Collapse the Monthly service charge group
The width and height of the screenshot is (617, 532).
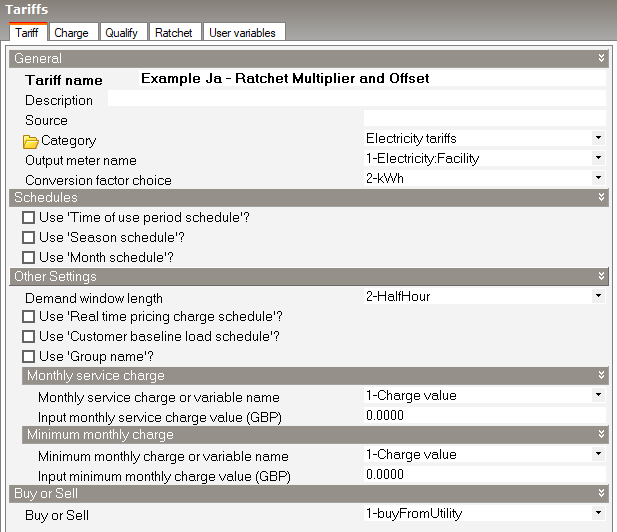pos(601,376)
